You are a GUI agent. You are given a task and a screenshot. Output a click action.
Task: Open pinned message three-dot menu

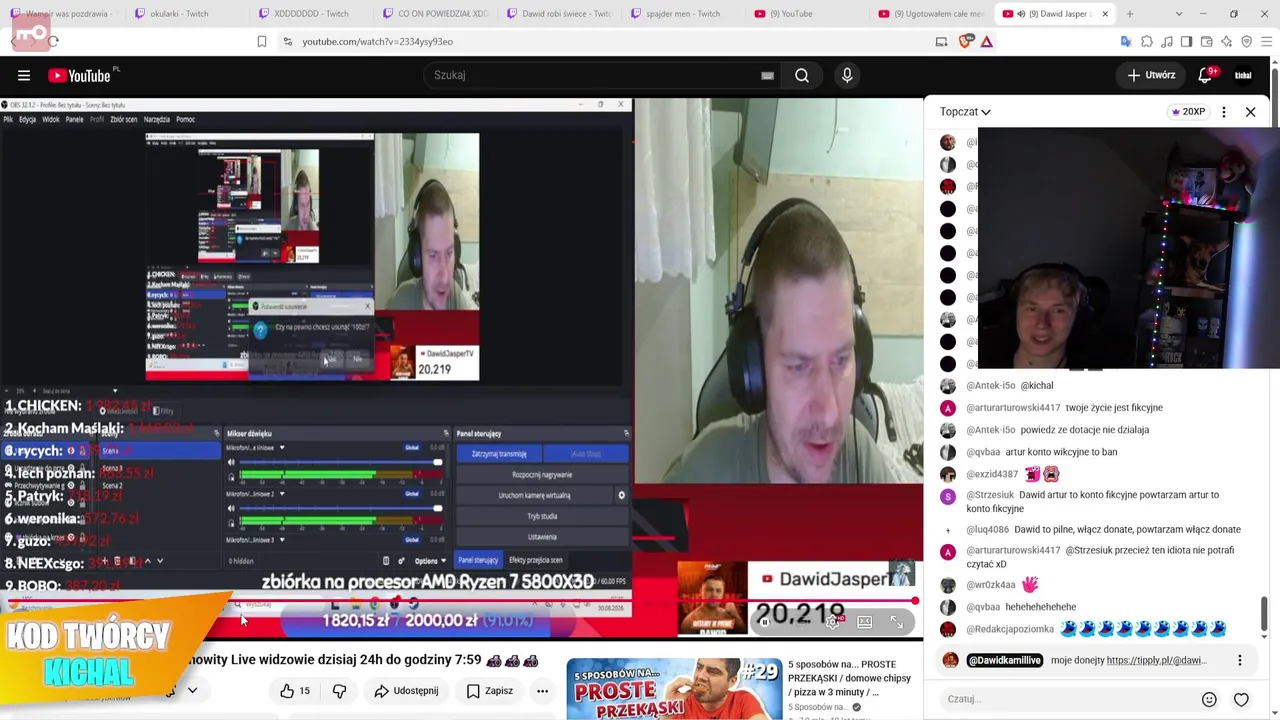(x=1240, y=660)
